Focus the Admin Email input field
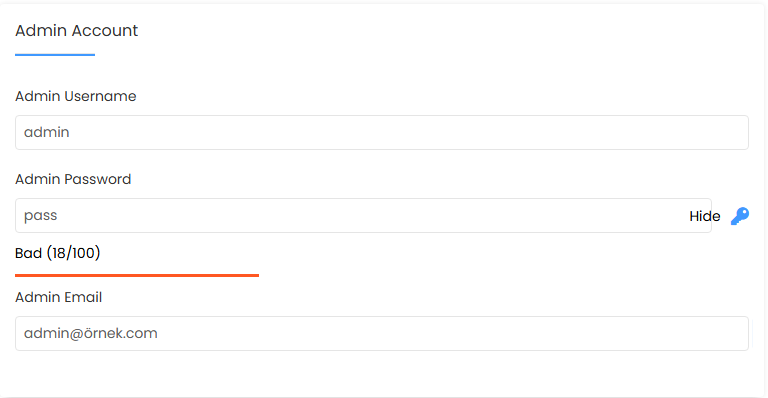 (x=382, y=333)
